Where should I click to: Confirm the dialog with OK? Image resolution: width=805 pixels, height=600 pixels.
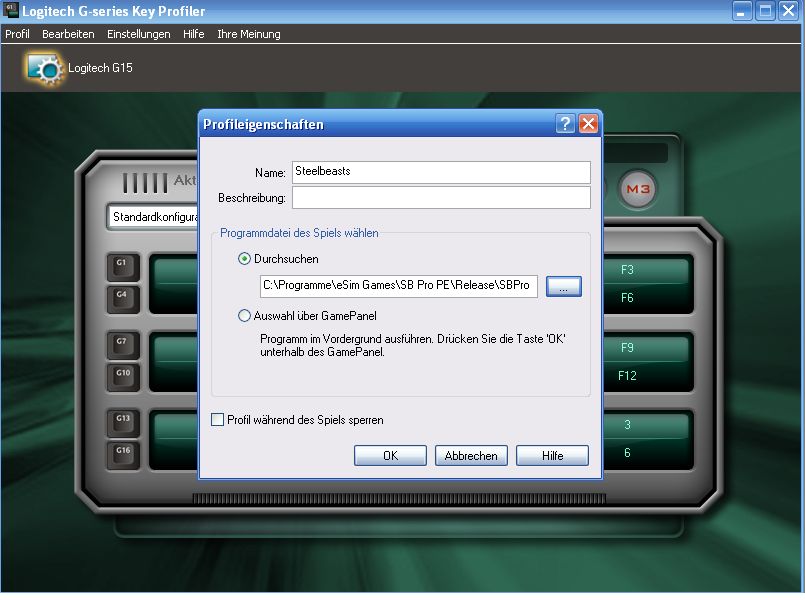pyautogui.click(x=390, y=456)
